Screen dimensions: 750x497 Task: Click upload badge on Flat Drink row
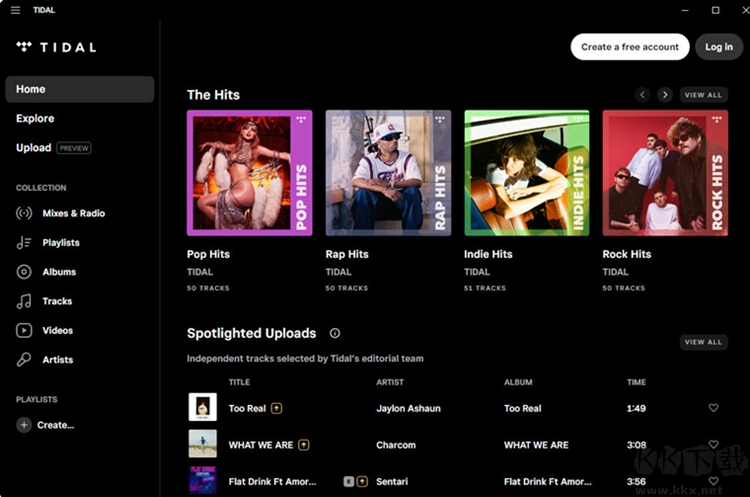click(x=363, y=482)
